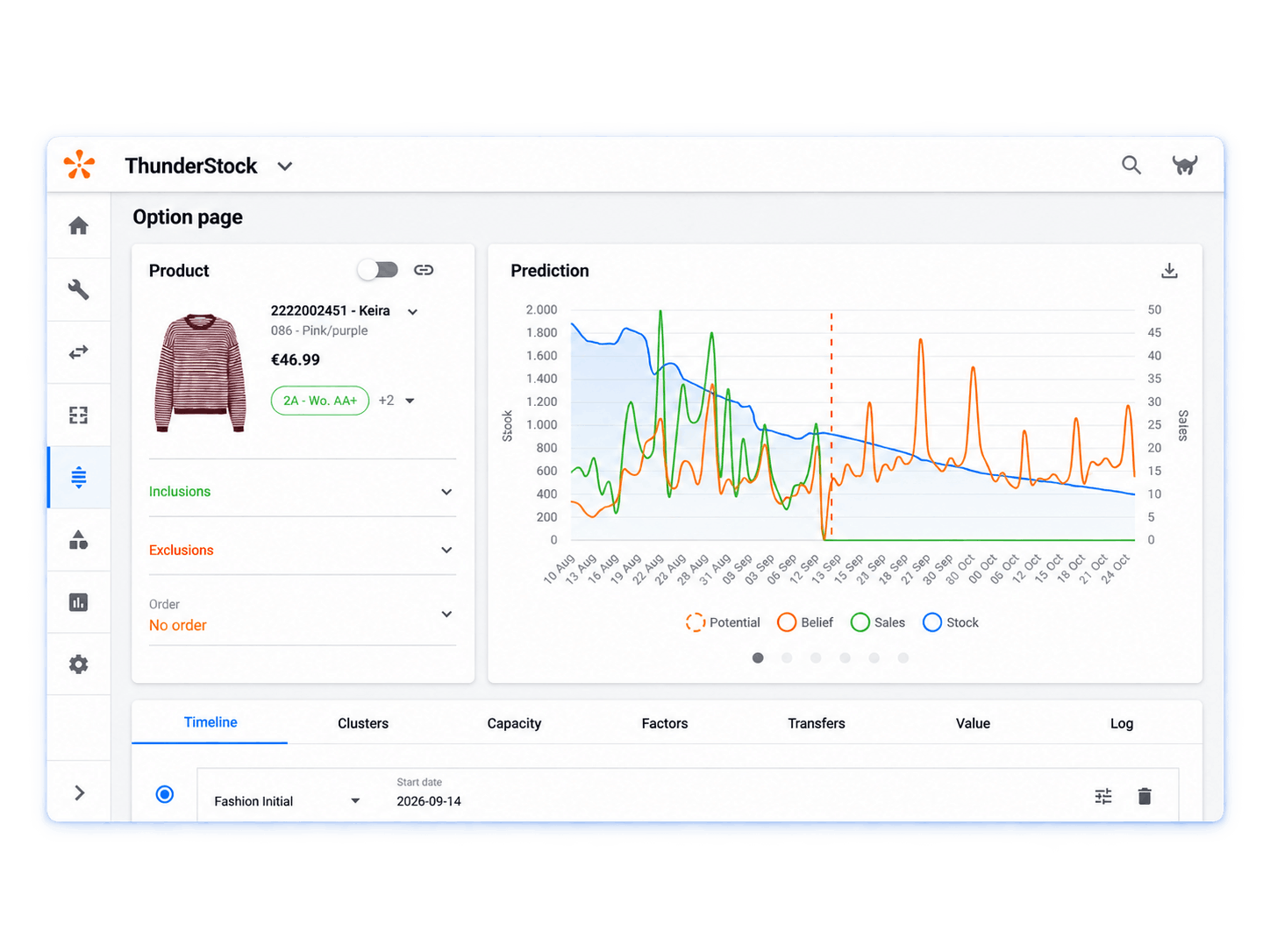
Task: Open the search magnifier icon
Action: point(1131,165)
